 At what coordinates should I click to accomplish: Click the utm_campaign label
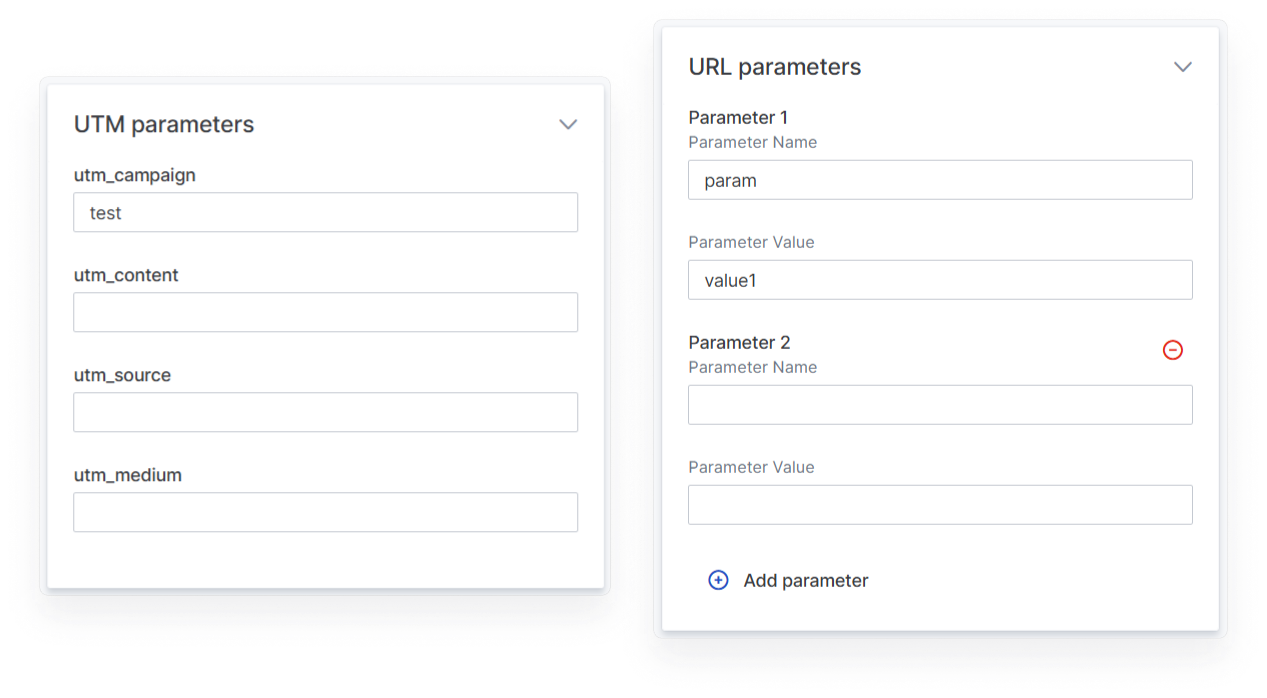135,175
